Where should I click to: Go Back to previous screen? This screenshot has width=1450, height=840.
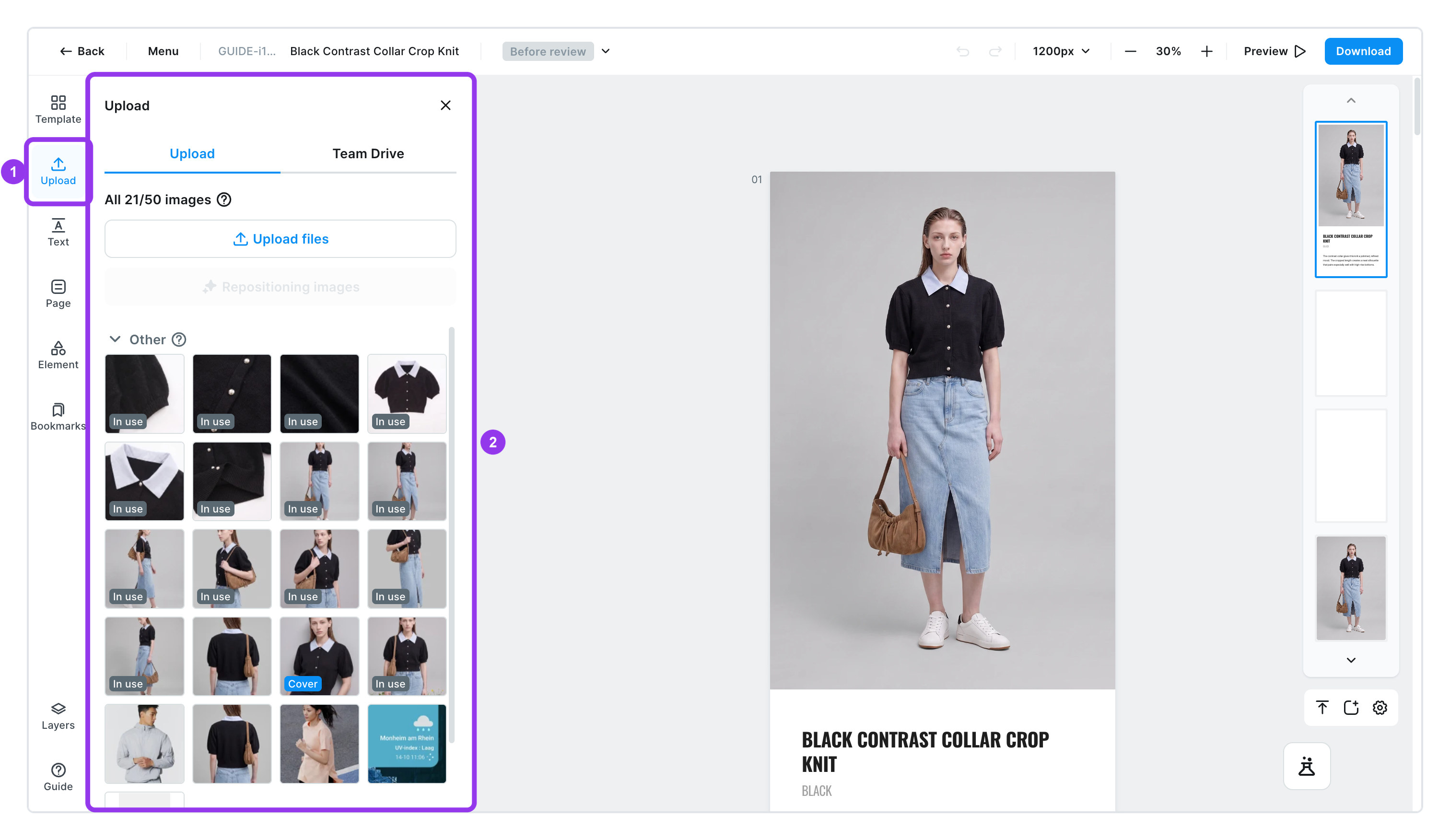coord(82,51)
